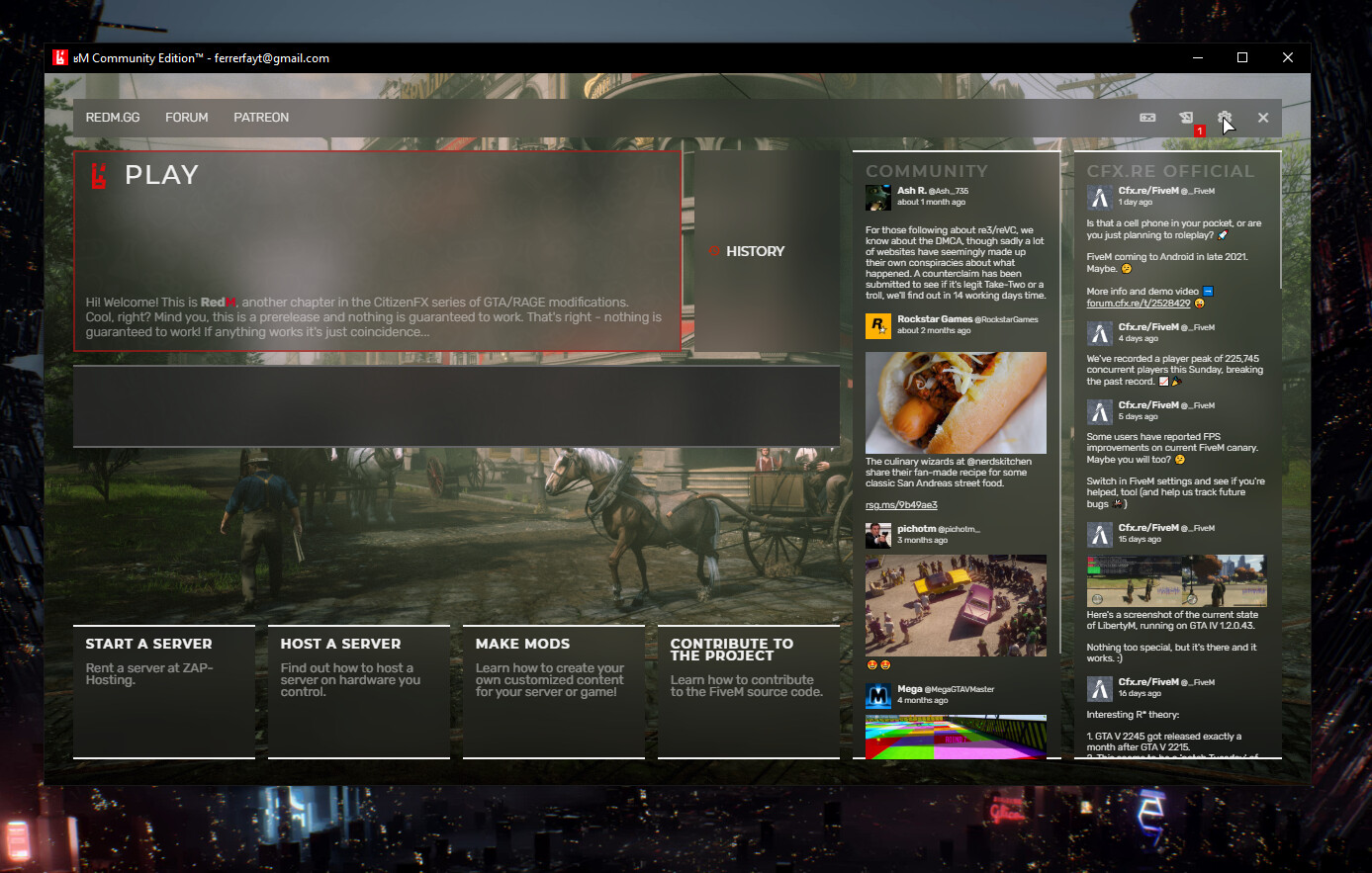The width and height of the screenshot is (1372, 873).
Task: Open Mega avatar in Community feed
Action: 878,695
